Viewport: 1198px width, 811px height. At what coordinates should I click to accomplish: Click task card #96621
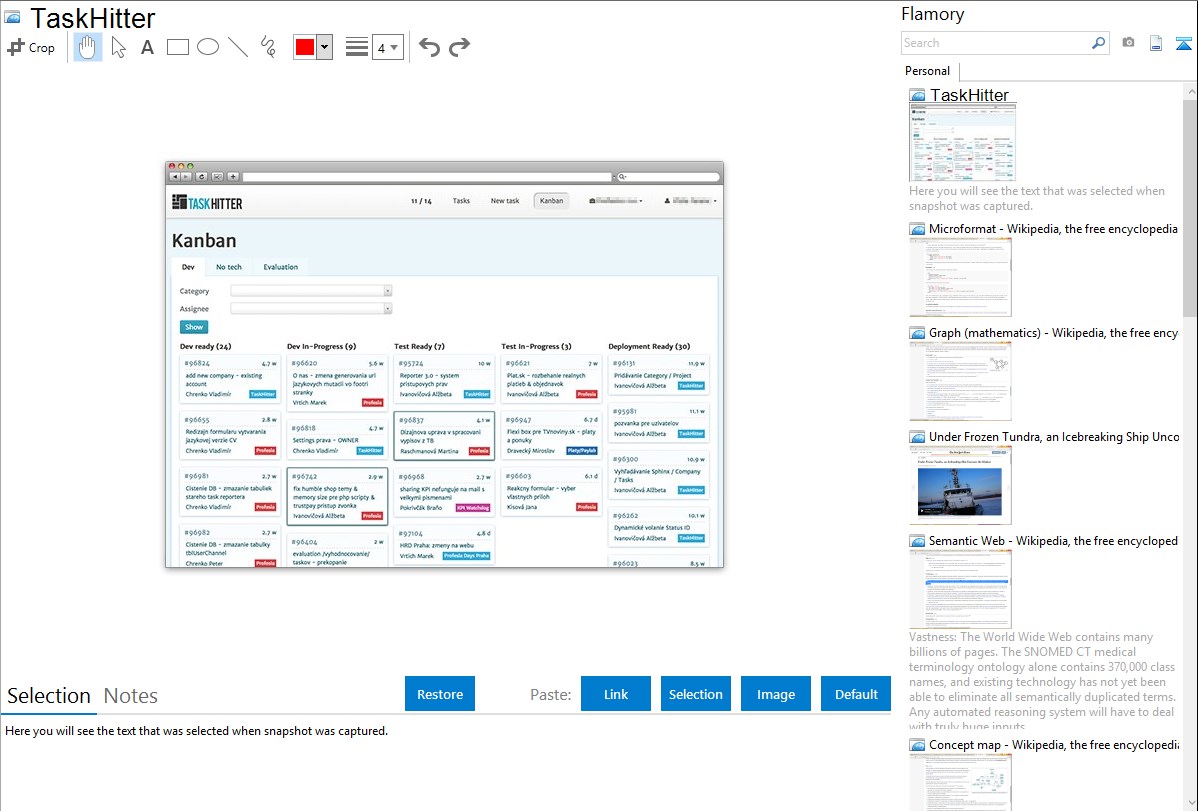(551, 378)
